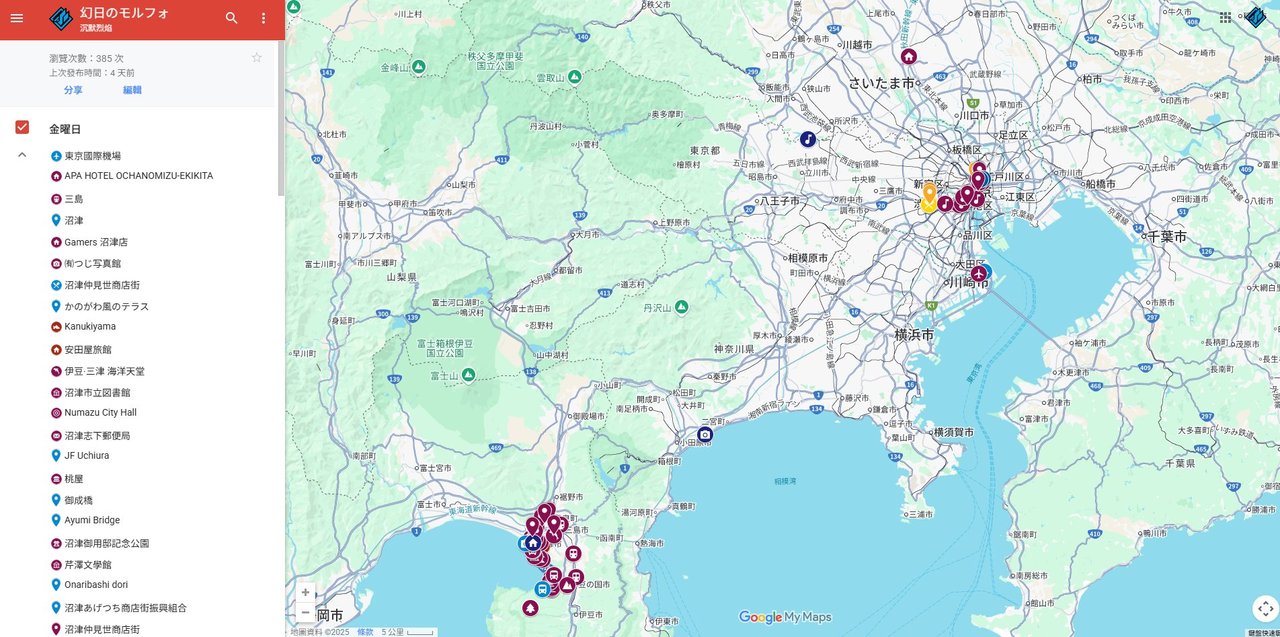
Task: Click the camera marker at 小田原市
Action: pos(705,434)
